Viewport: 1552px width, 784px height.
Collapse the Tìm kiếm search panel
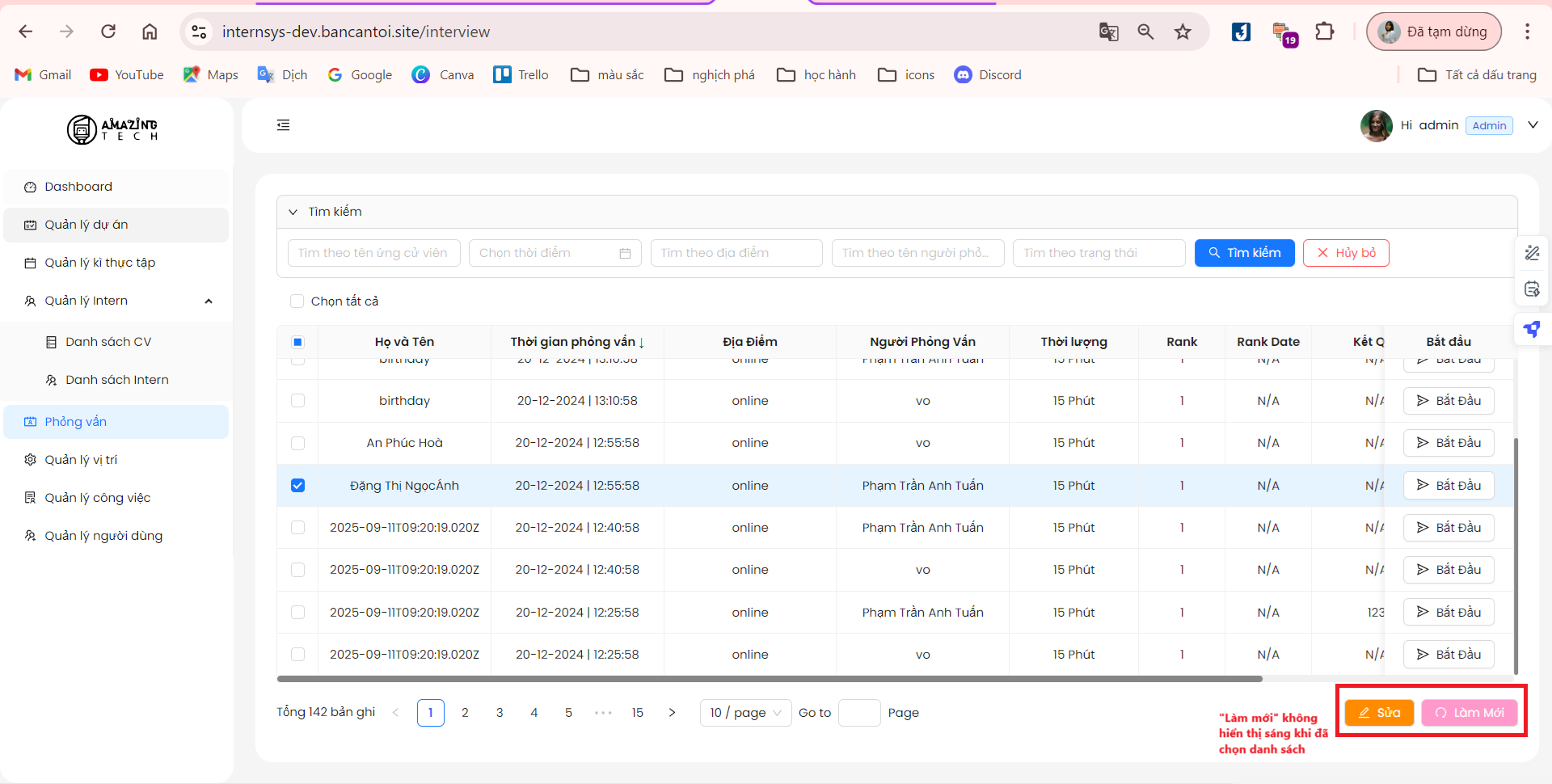293,212
